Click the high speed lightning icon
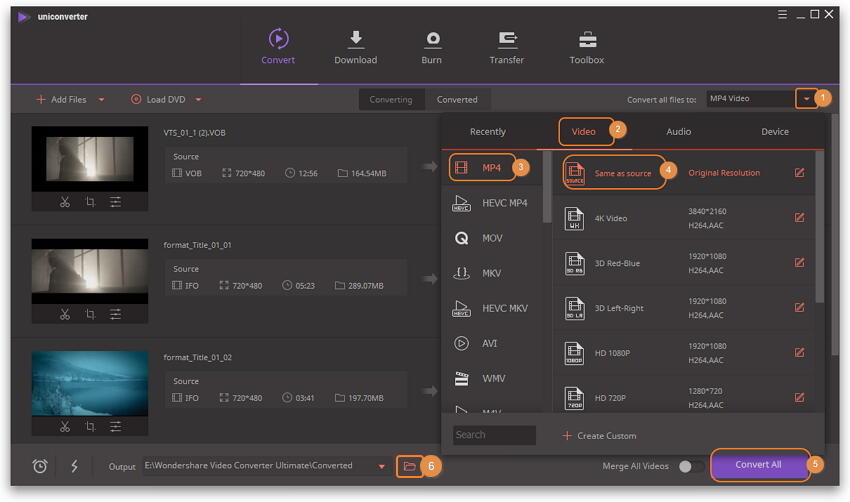This screenshot has height=502, width=850. coord(74,466)
